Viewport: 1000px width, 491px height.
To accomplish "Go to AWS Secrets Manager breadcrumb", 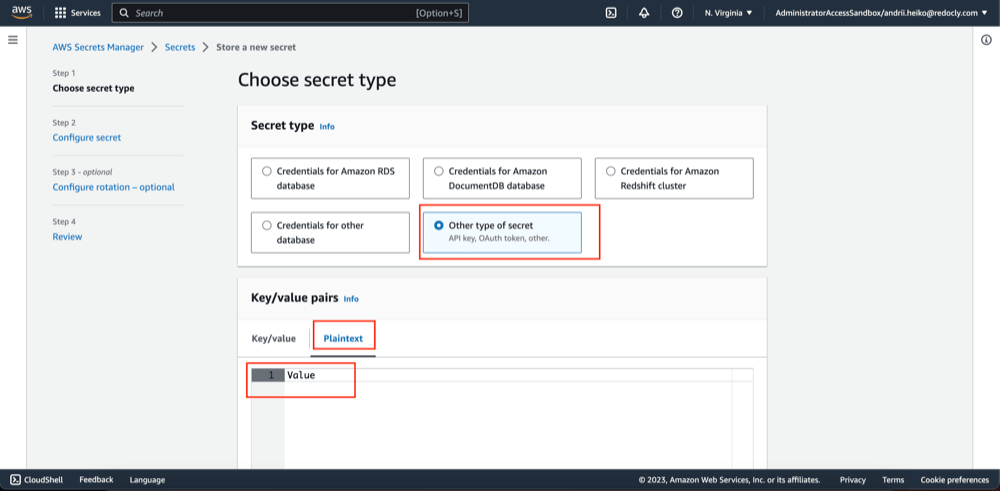I will [x=98, y=47].
